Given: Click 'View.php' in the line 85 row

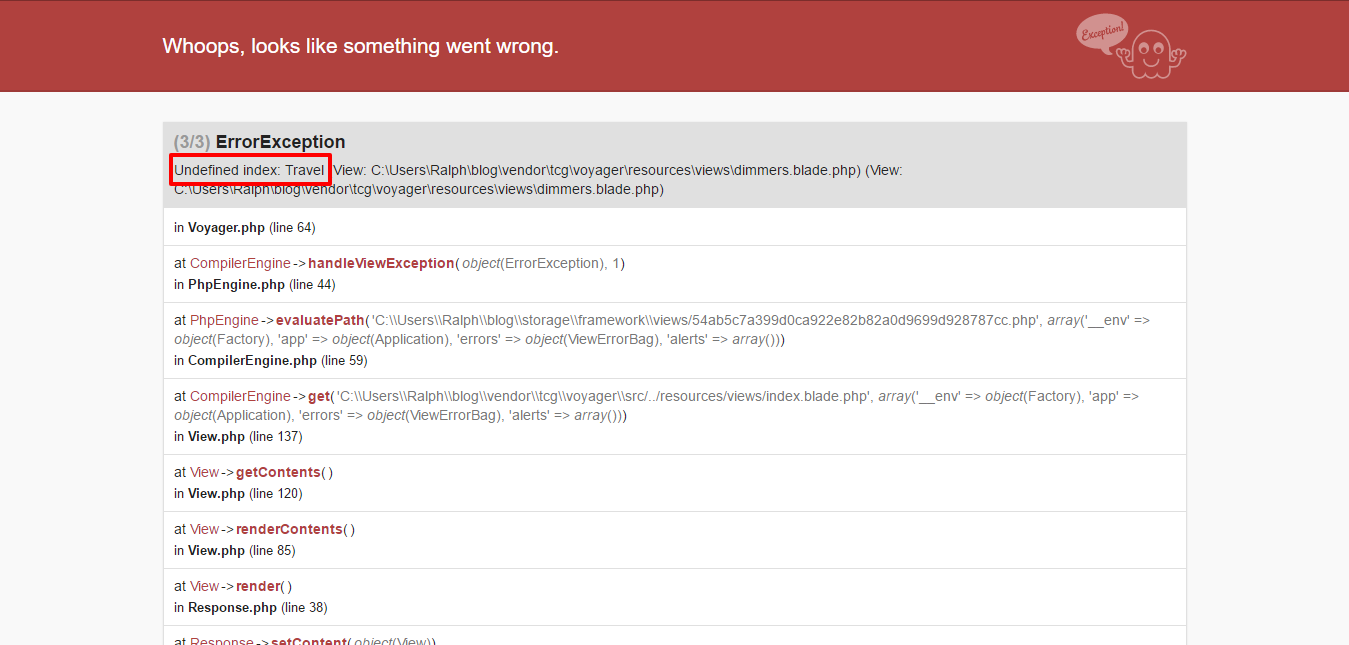Looking at the screenshot, I should (216, 550).
